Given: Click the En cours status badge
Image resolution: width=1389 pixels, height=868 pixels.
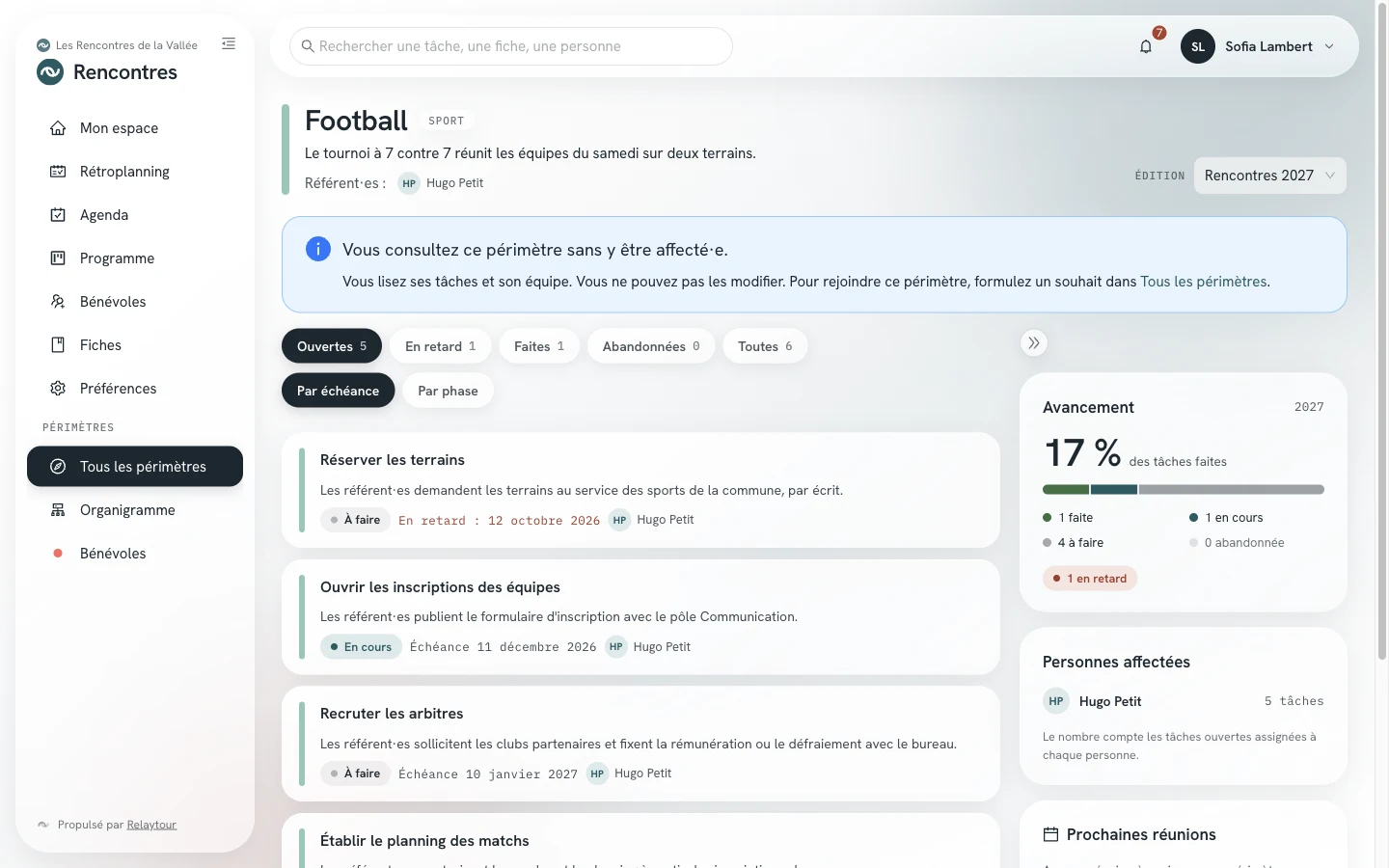Looking at the screenshot, I should [x=361, y=647].
